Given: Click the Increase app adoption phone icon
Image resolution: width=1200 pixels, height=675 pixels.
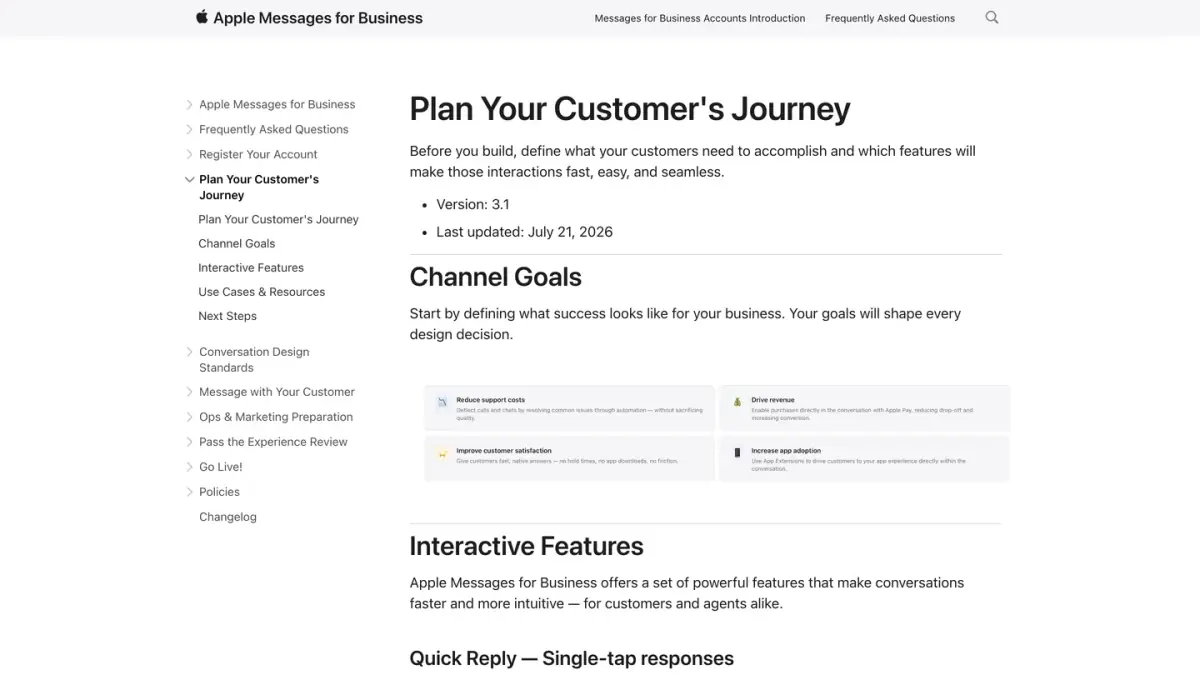Looking at the screenshot, I should 738,454.
